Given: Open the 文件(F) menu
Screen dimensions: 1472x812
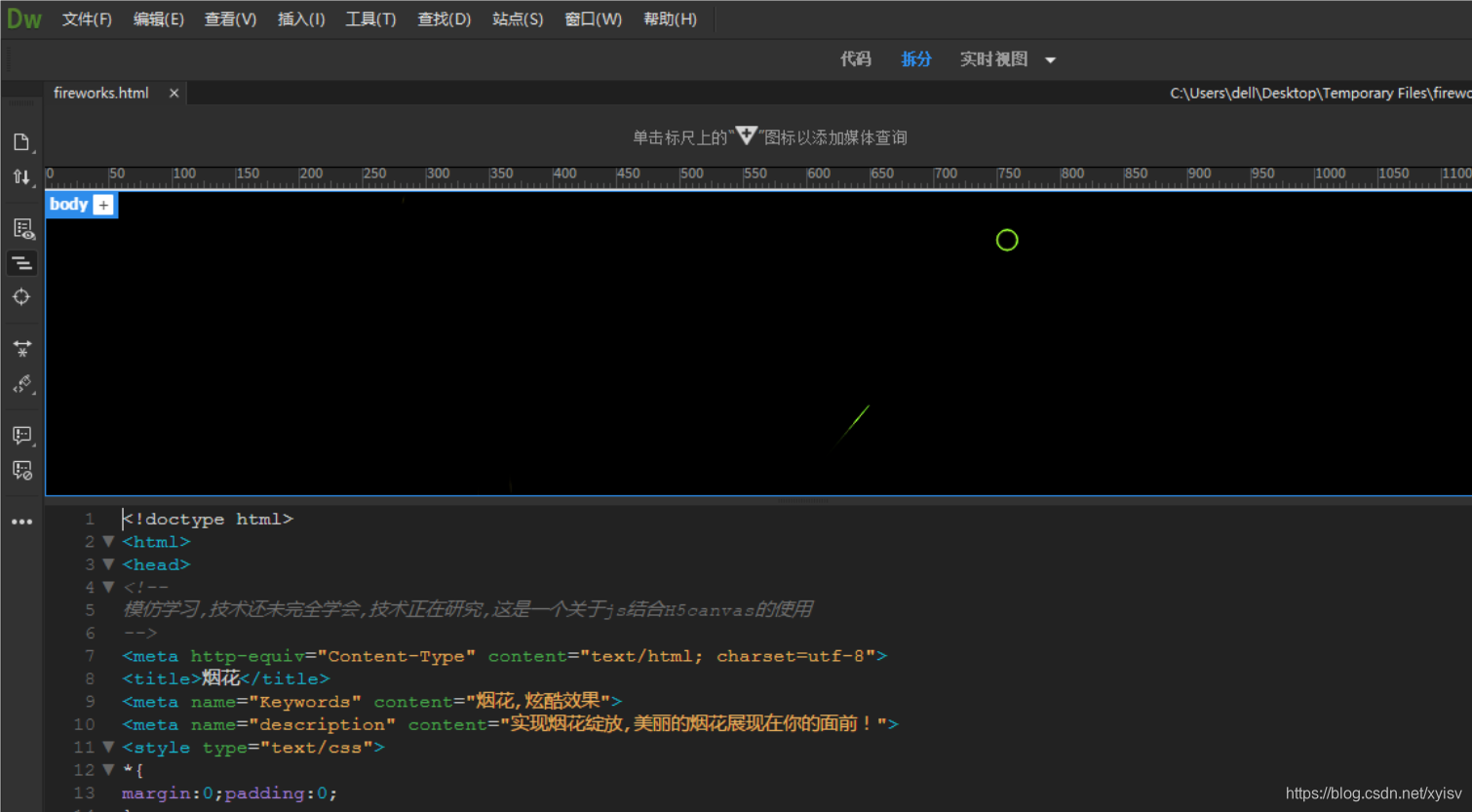Looking at the screenshot, I should point(87,19).
